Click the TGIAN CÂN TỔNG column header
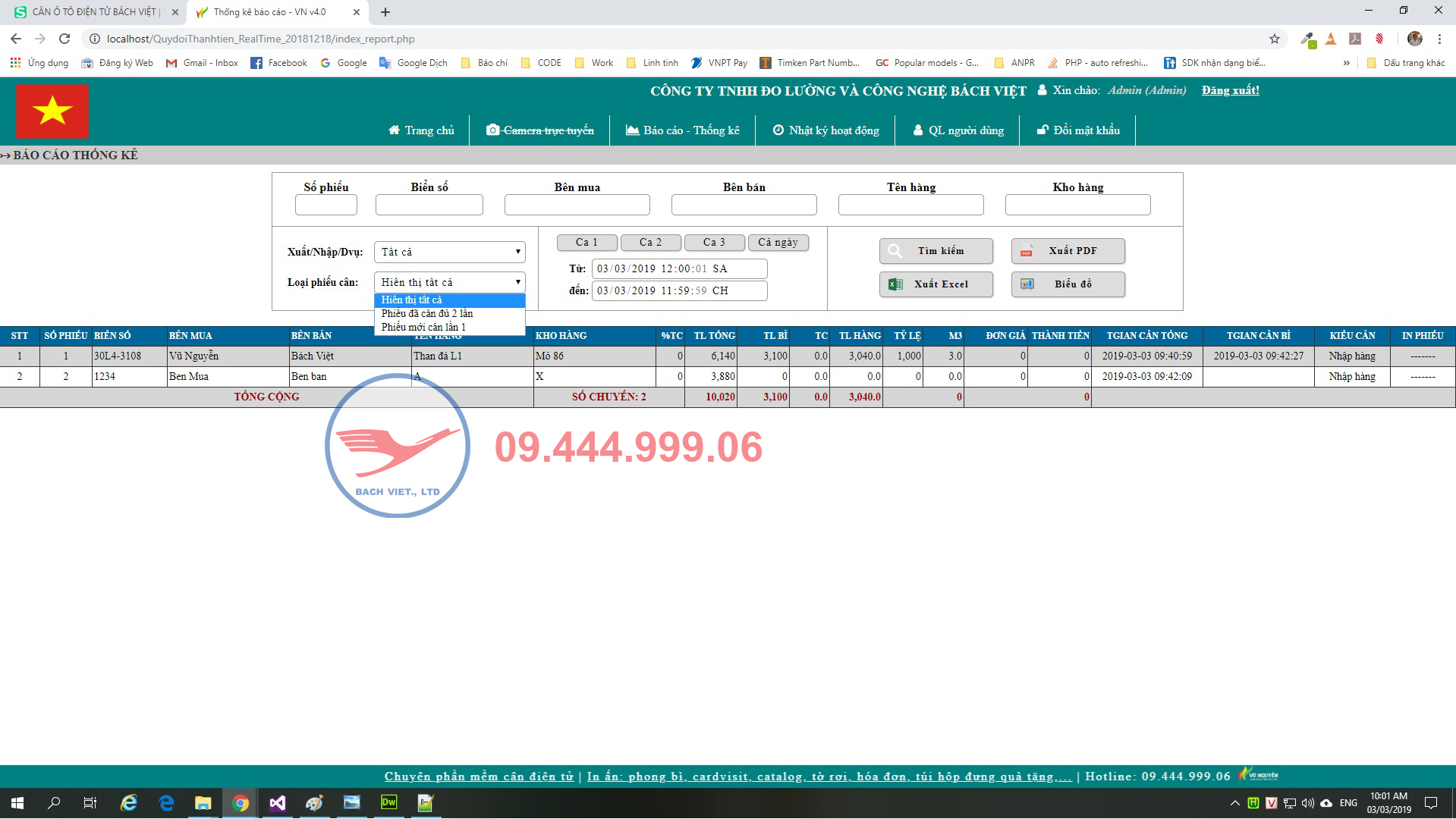 tap(1147, 335)
